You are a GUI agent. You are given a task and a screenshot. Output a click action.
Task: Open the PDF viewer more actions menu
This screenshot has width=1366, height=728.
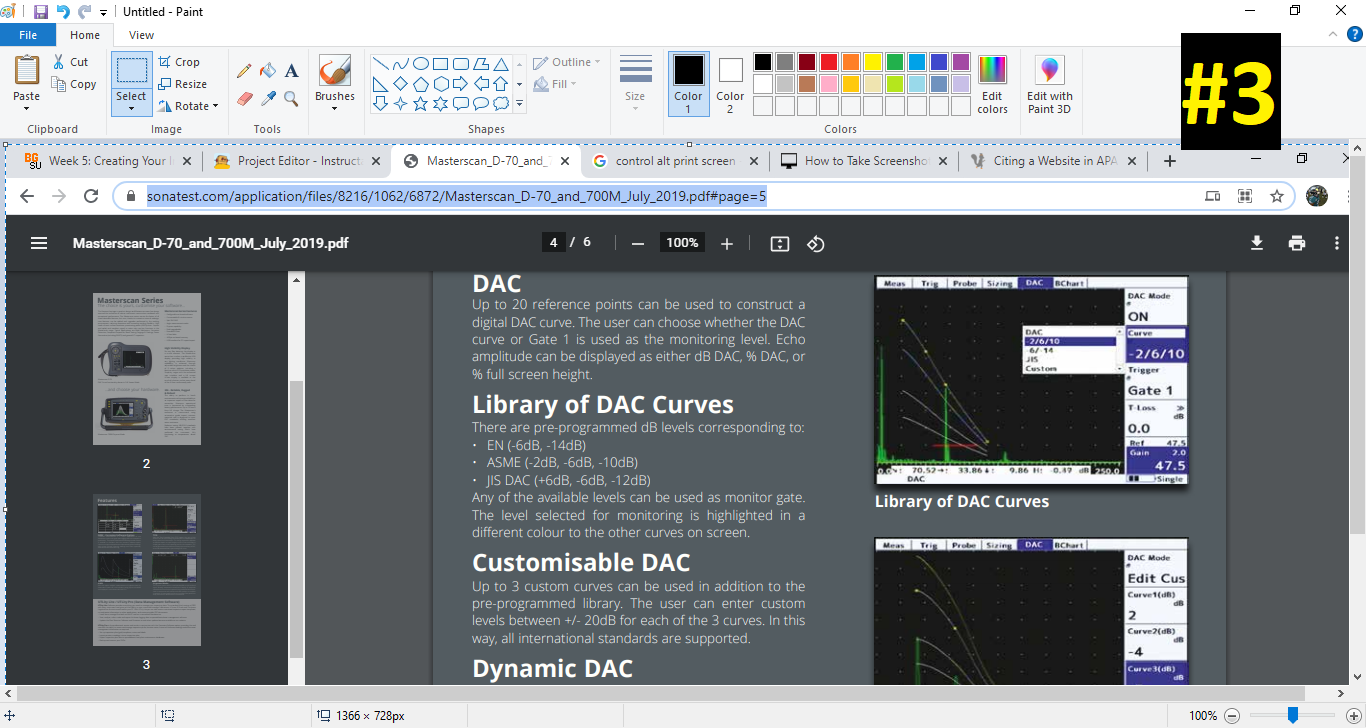(x=1337, y=243)
